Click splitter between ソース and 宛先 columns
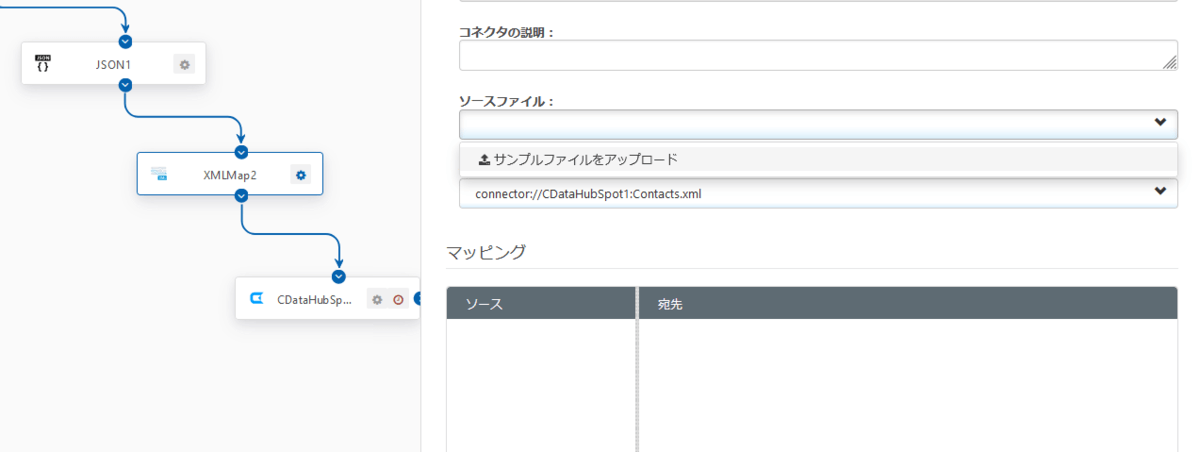Viewport: 1200px width, 452px height. (x=637, y=370)
